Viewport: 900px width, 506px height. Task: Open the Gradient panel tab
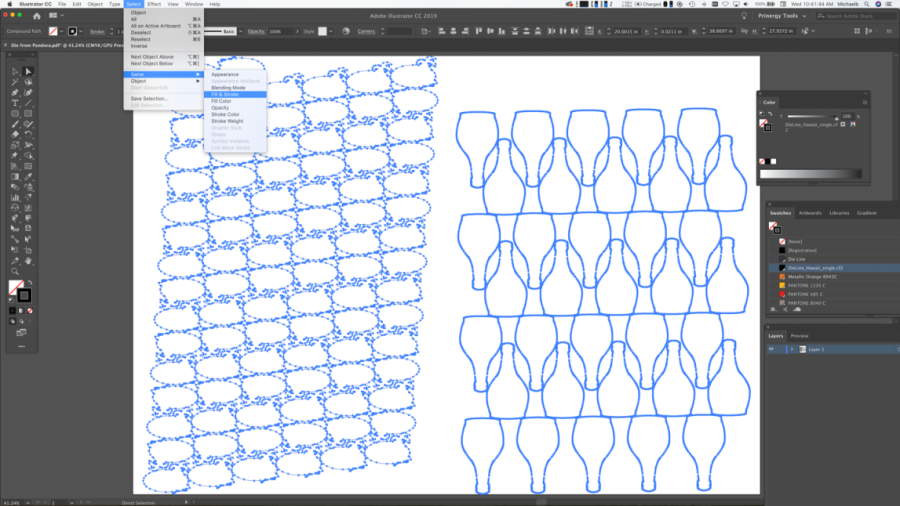click(865, 213)
